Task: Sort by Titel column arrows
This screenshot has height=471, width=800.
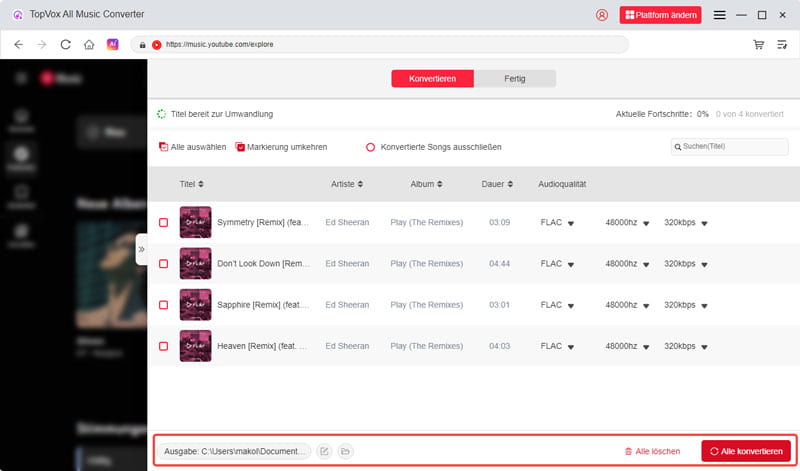Action: click(201, 184)
